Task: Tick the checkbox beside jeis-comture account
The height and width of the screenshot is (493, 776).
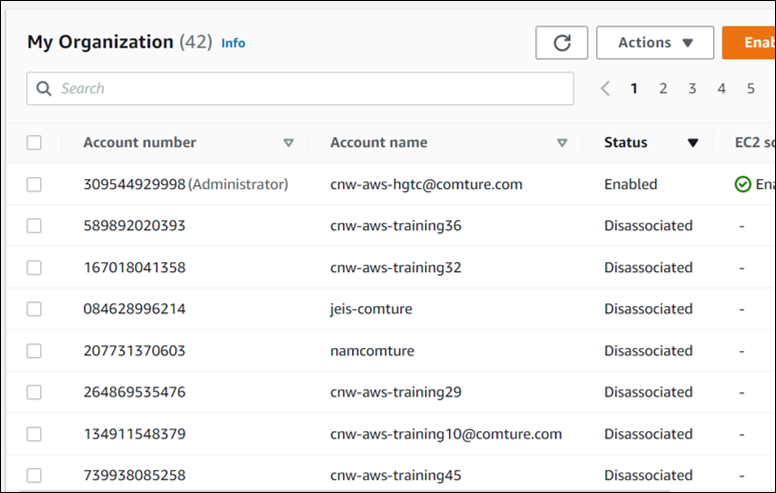Action: click(34, 309)
